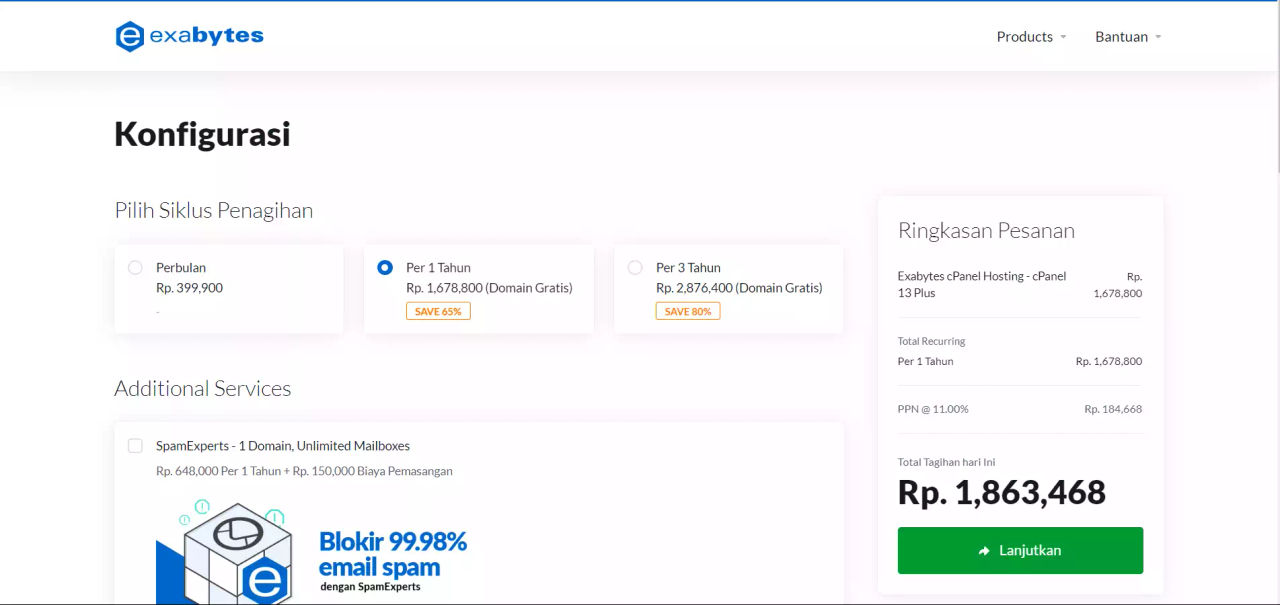Viewport: 1280px width, 605px height.
Task: Tick the SpamExperts add-on checkbox
Action: tap(135, 445)
